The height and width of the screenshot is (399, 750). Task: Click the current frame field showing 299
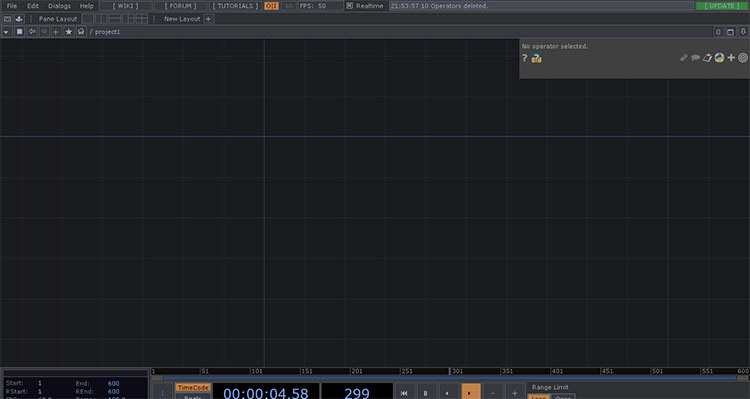[357, 392]
